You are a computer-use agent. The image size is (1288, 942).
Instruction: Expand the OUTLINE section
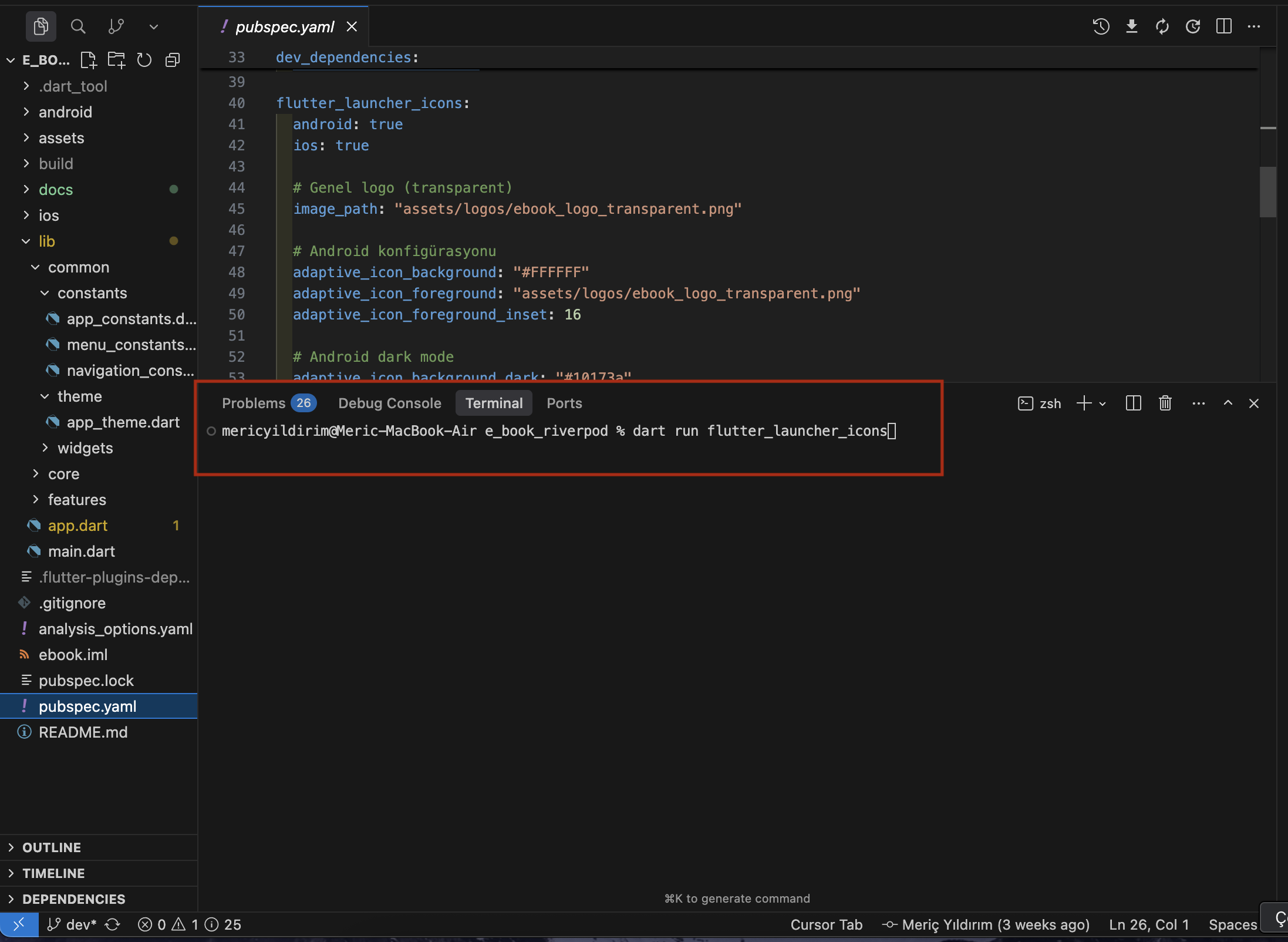pyautogui.click(x=52, y=847)
